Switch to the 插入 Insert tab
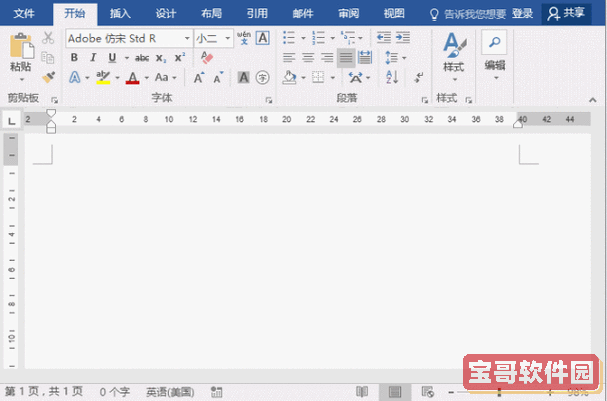The width and height of the screenshot is (607, 401). click(x=120, y=14)
